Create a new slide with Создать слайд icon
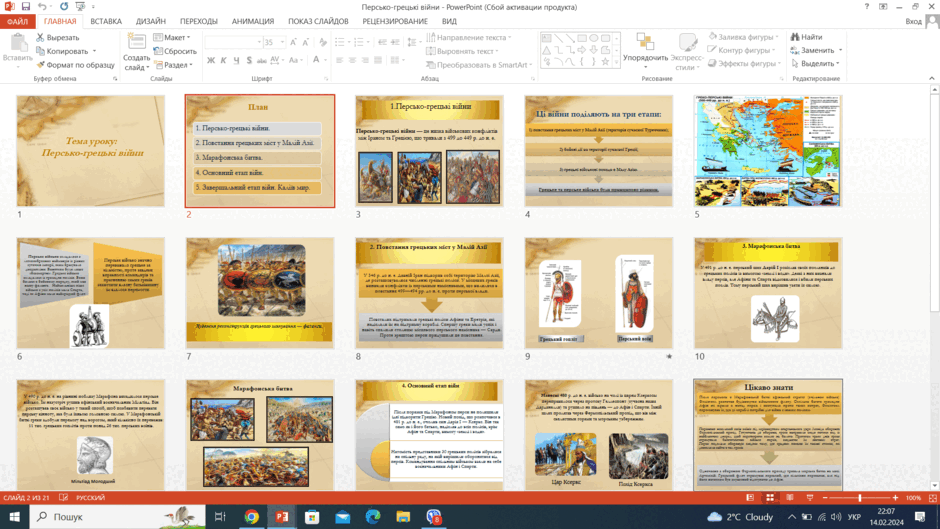This screenshot has height=529, width=940. pyautogui.click(x=136, y=41)
